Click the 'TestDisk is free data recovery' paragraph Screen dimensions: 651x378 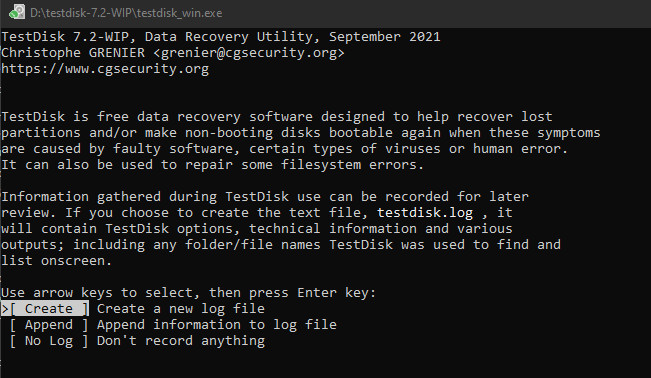click(x=301, y=141)
